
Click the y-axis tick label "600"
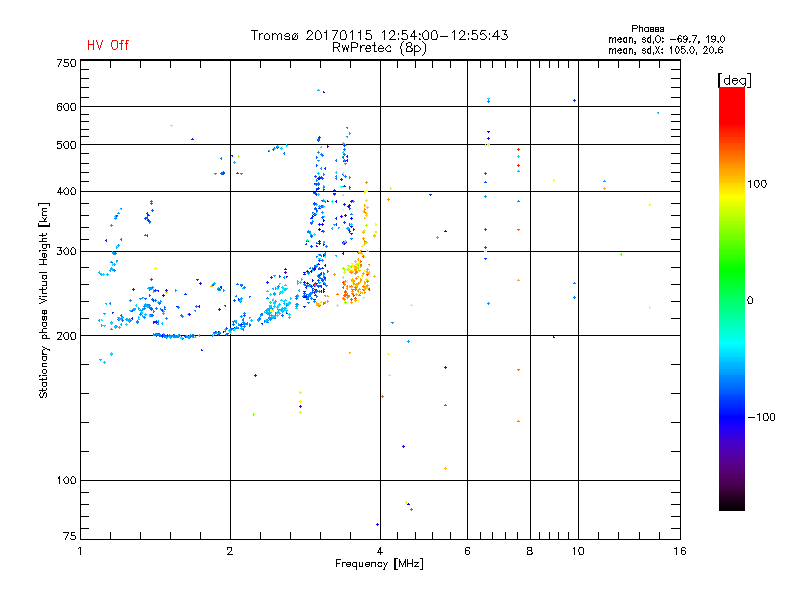[x=66, y=107]
